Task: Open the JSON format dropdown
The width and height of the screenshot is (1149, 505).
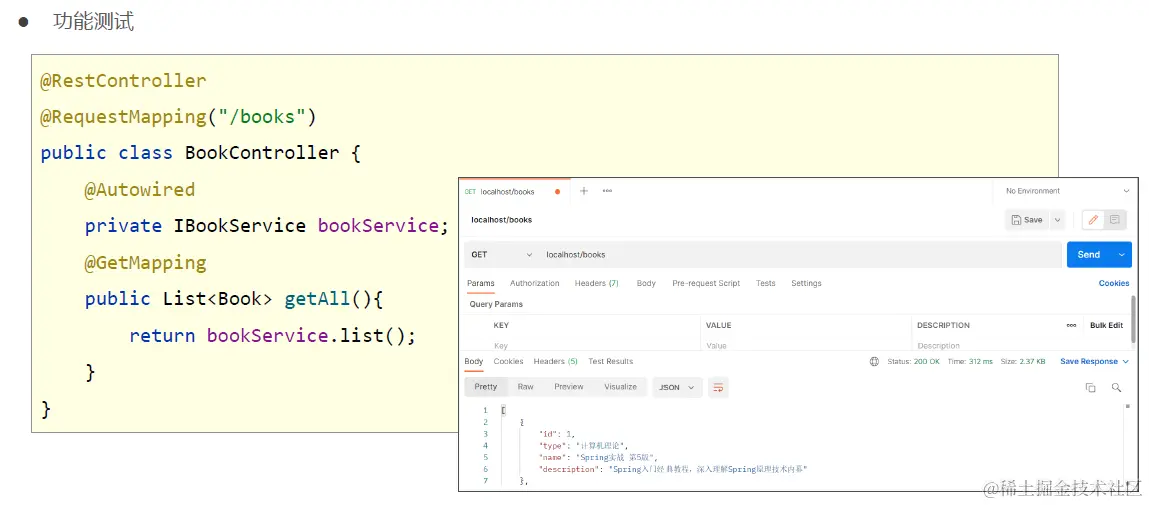Action: click(x=677, y=387)
